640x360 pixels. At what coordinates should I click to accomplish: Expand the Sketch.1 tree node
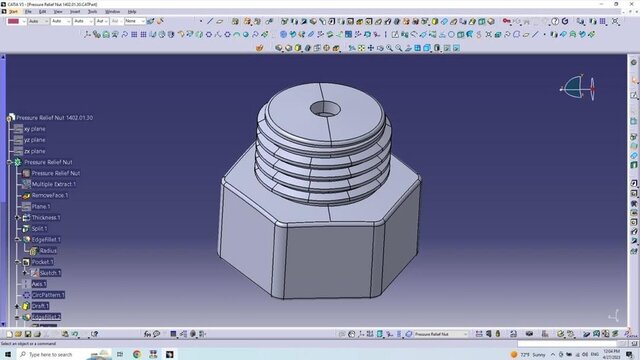[25, 273]
